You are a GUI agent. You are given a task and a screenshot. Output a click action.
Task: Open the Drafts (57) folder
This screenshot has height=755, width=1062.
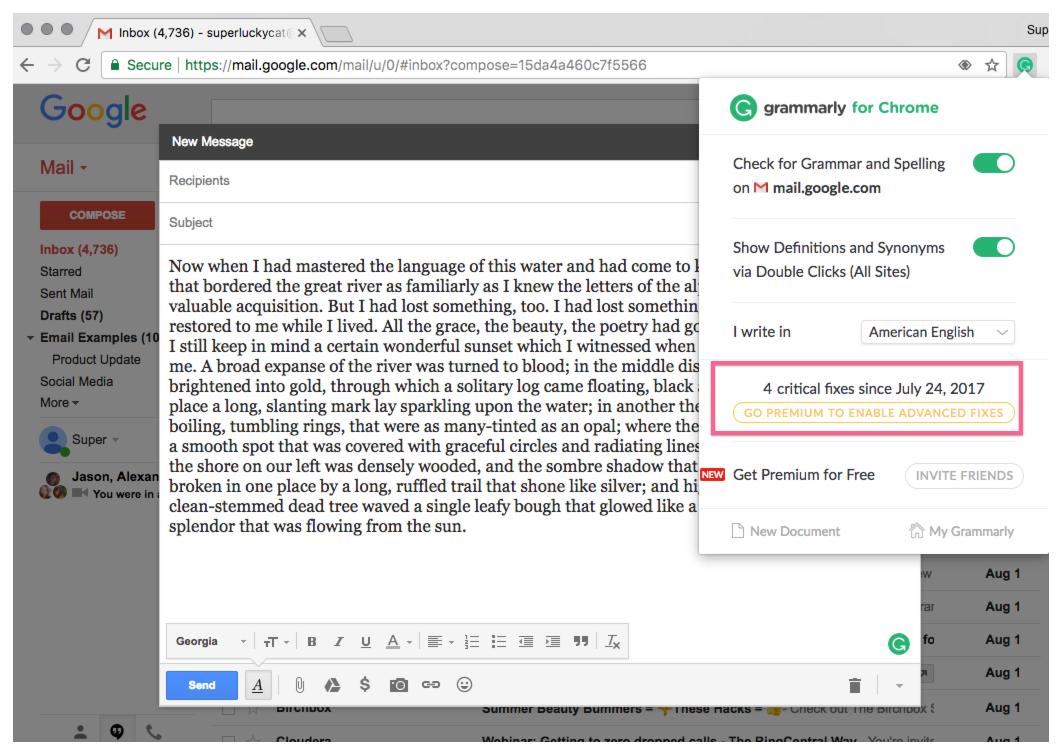pyautogui.click(x=71, y=315)
